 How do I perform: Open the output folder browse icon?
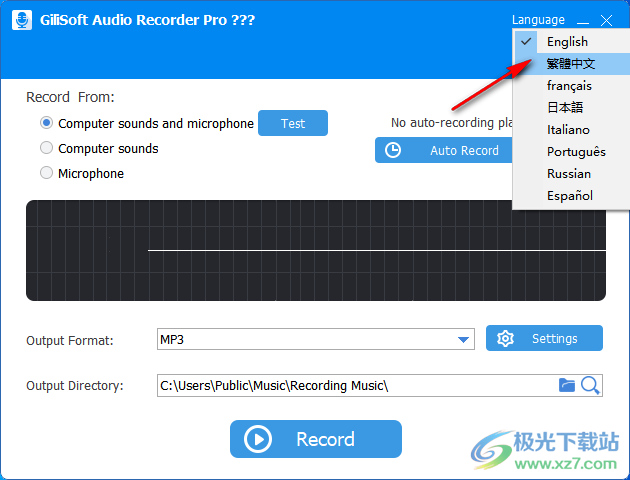click(x=567, y=385)
